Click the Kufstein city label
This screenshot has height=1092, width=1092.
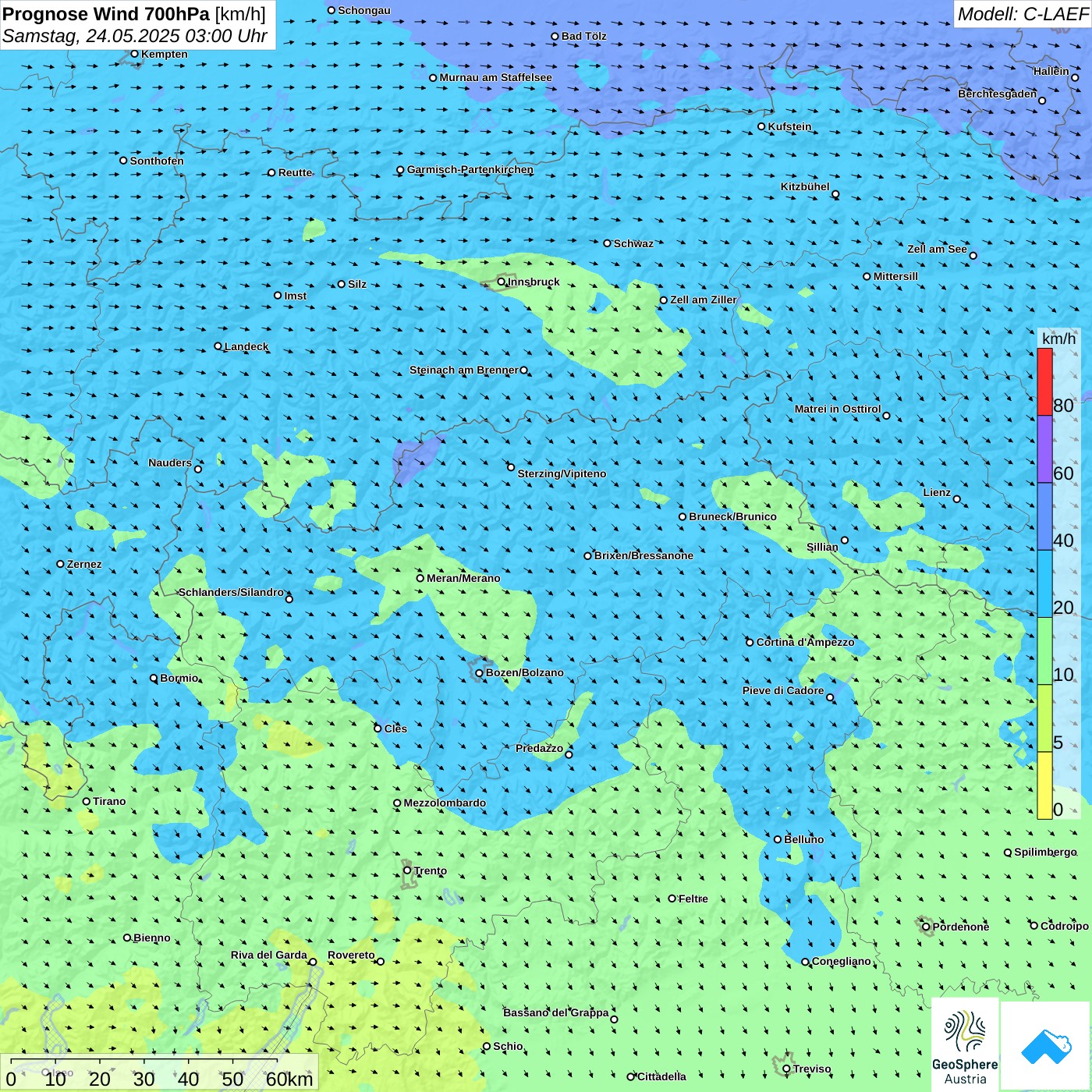[789, 126]
